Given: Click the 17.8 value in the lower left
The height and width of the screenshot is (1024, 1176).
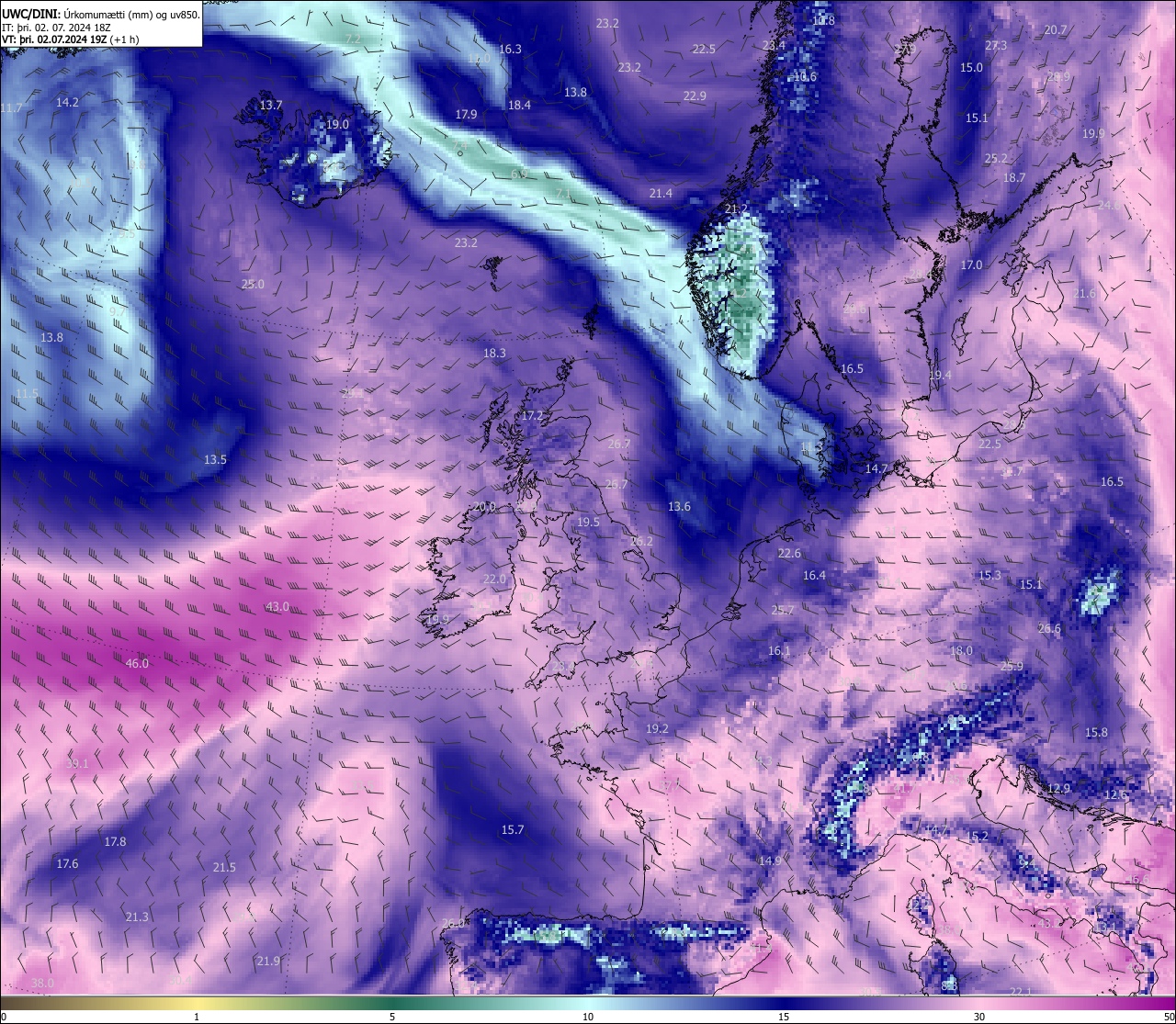Looking at the screenshot, I should [x=115, y=842].
